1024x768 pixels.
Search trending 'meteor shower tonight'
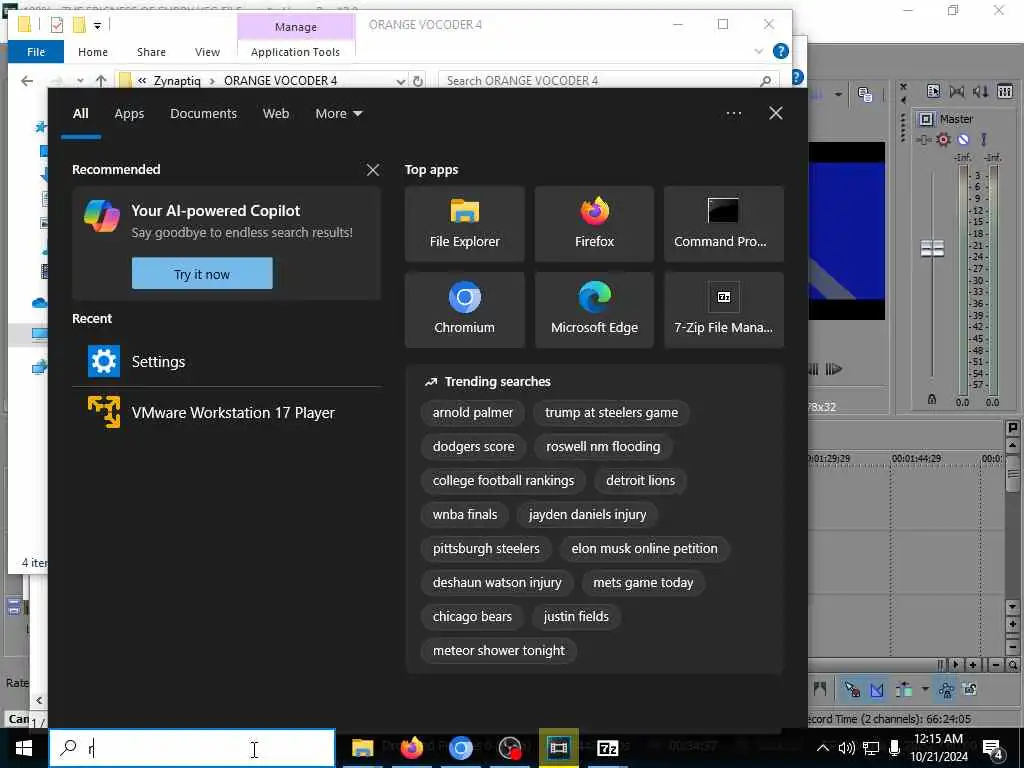pos(498,650)
